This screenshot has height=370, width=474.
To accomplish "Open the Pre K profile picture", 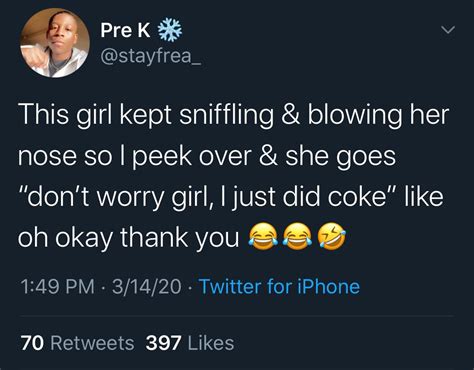I will pos(55,43).
